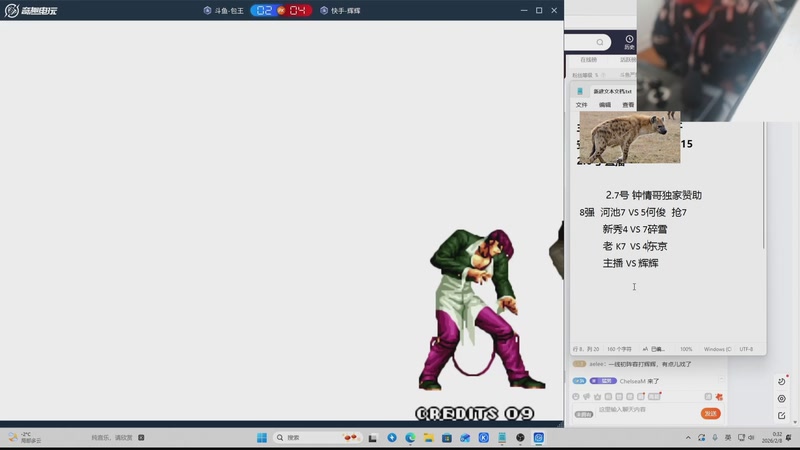The image size is (800, 450).
Task: Click the Windows taskbar search box
Action: tap(316, 437)
